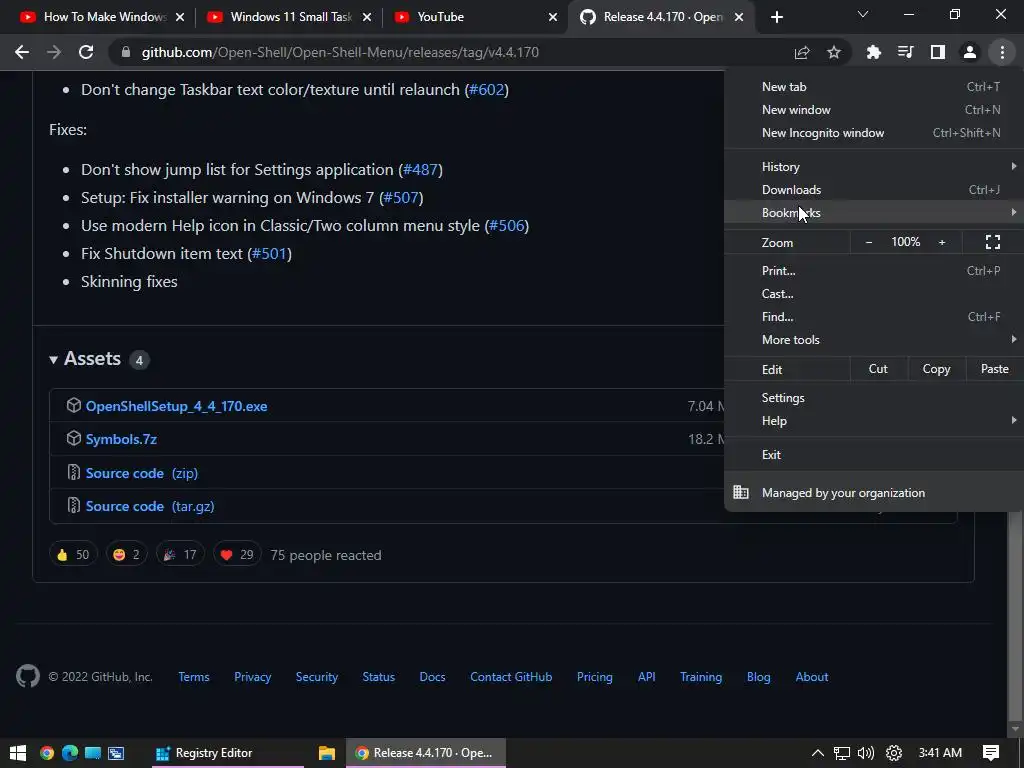Click the forward navigation arrow

click(54, 52)
